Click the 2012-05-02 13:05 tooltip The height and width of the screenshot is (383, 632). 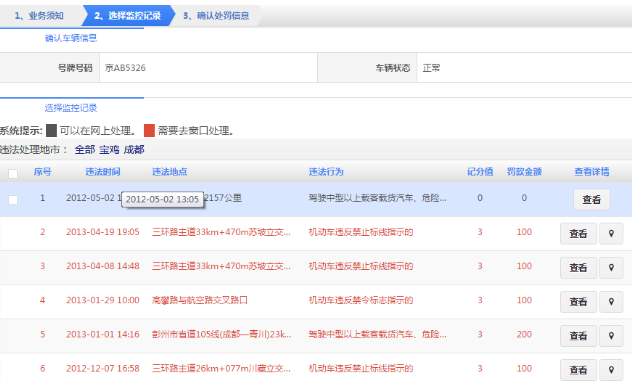point(162,200)
